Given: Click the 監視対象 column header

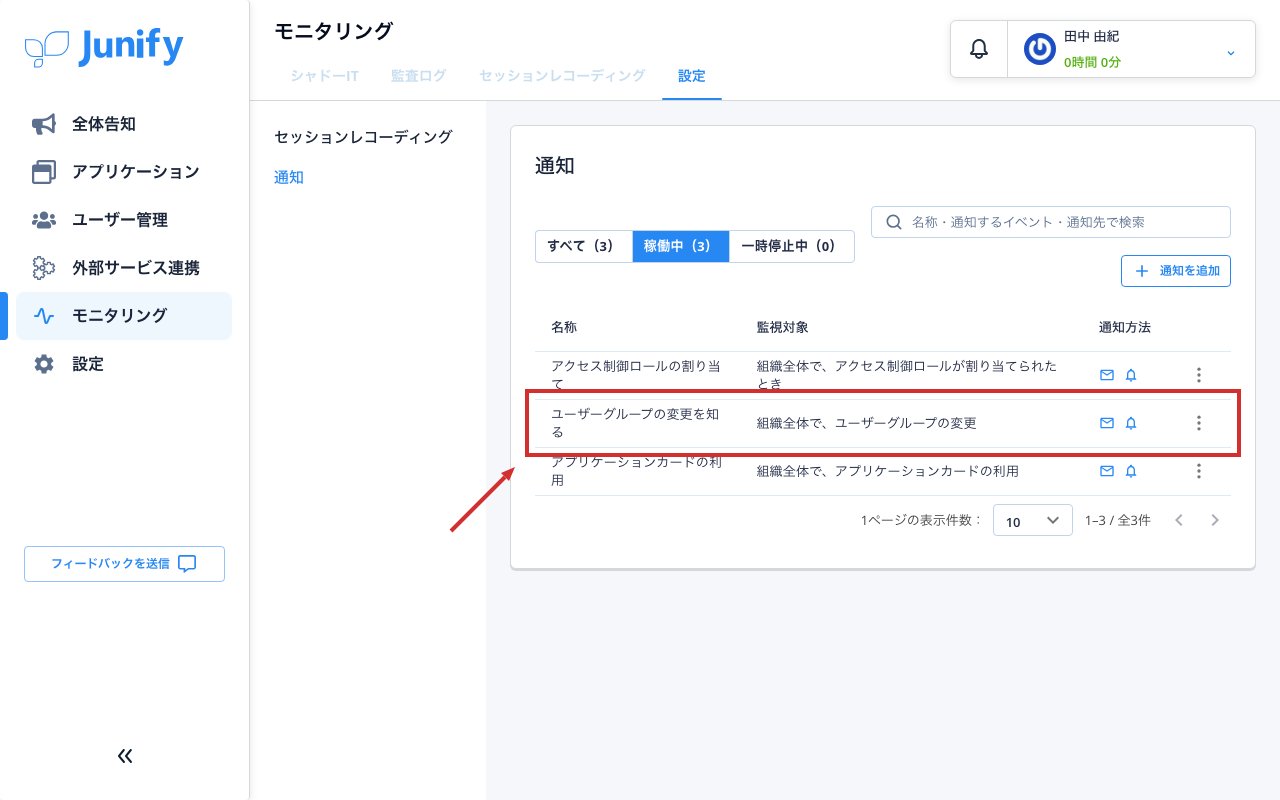Looking at the screenshot, I should [x=783, y=327].
